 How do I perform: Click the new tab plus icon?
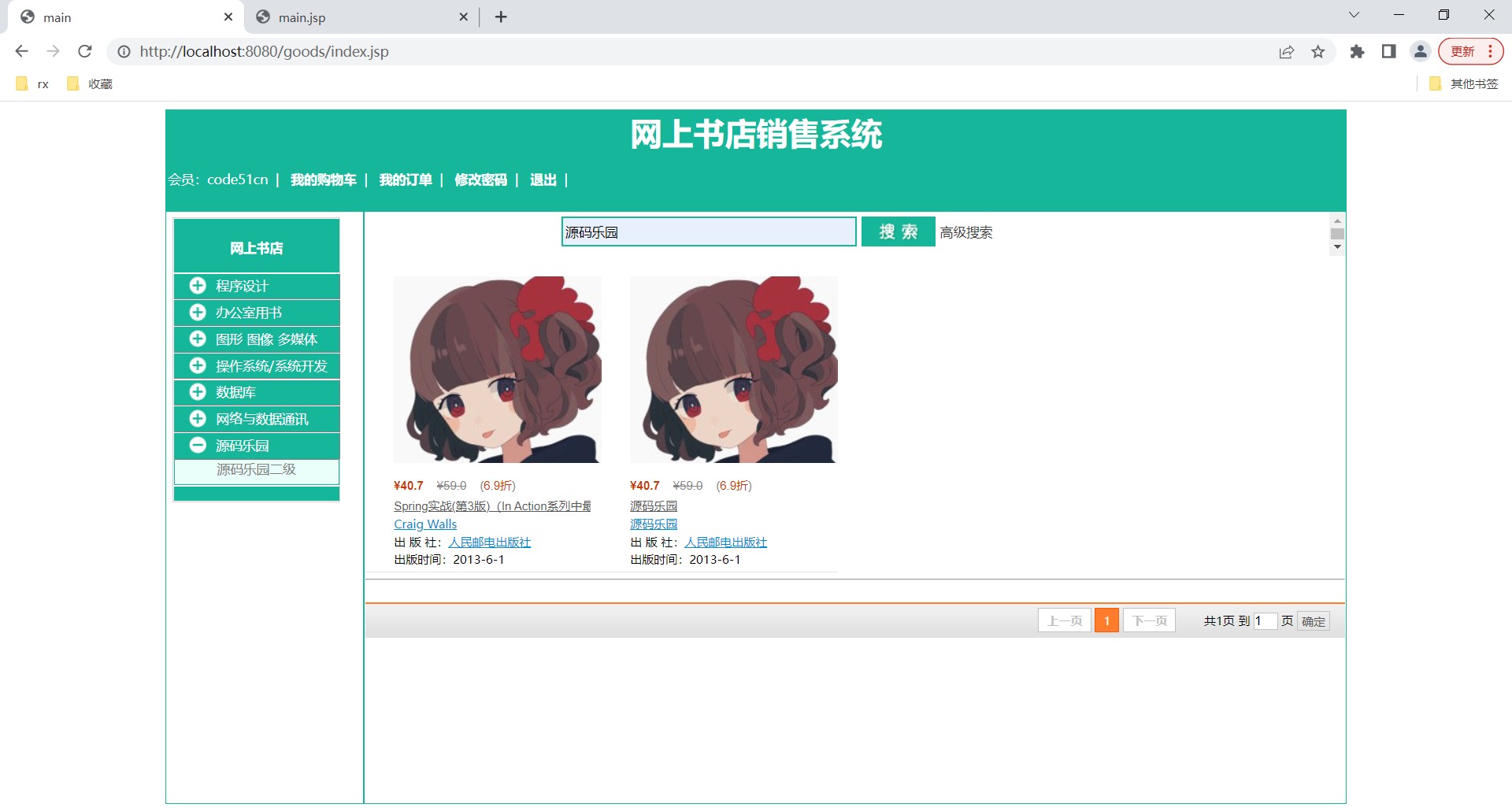[501, 17]
